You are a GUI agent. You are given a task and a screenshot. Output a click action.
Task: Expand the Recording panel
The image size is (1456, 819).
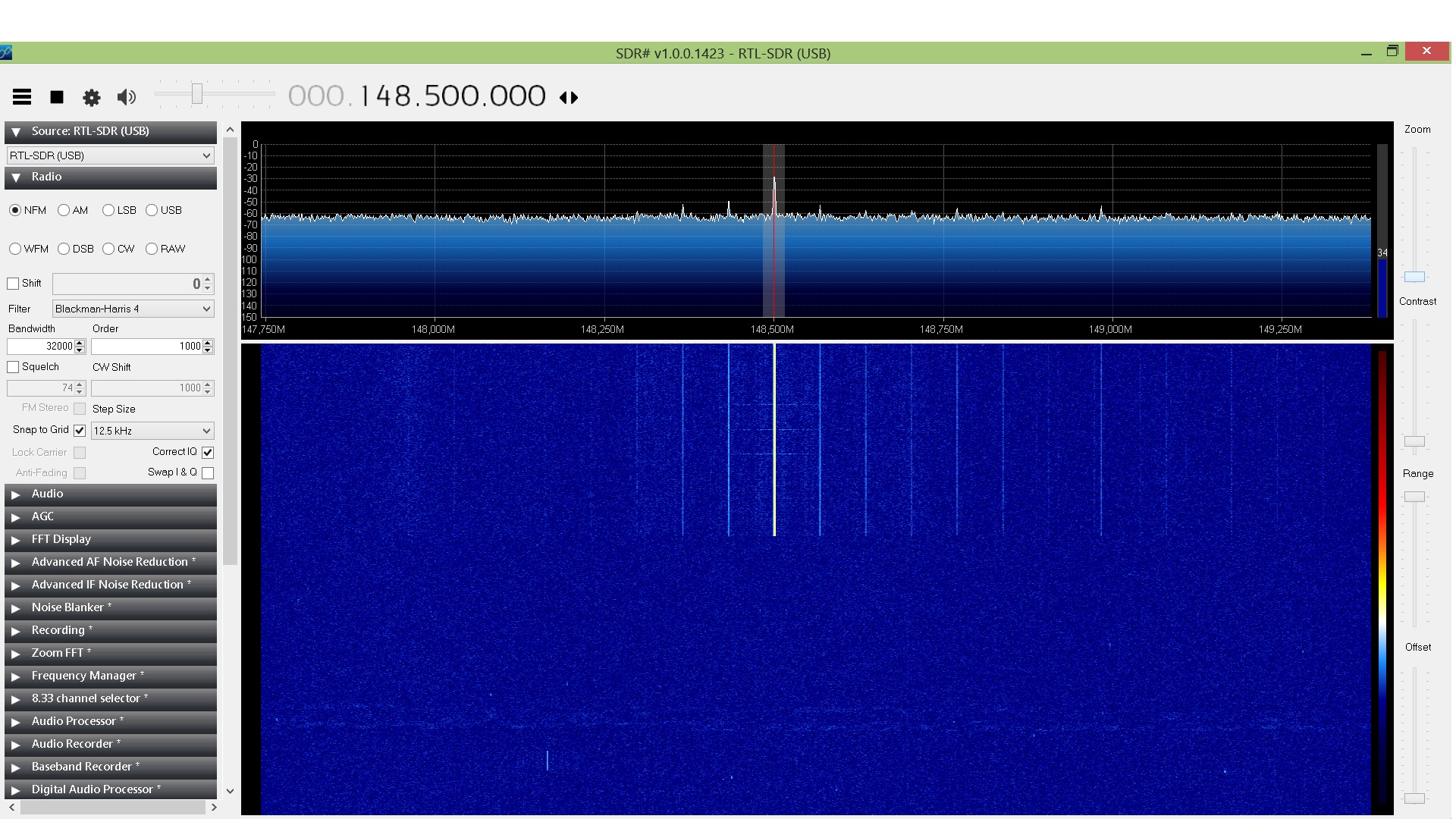click(x=111, y=631)
